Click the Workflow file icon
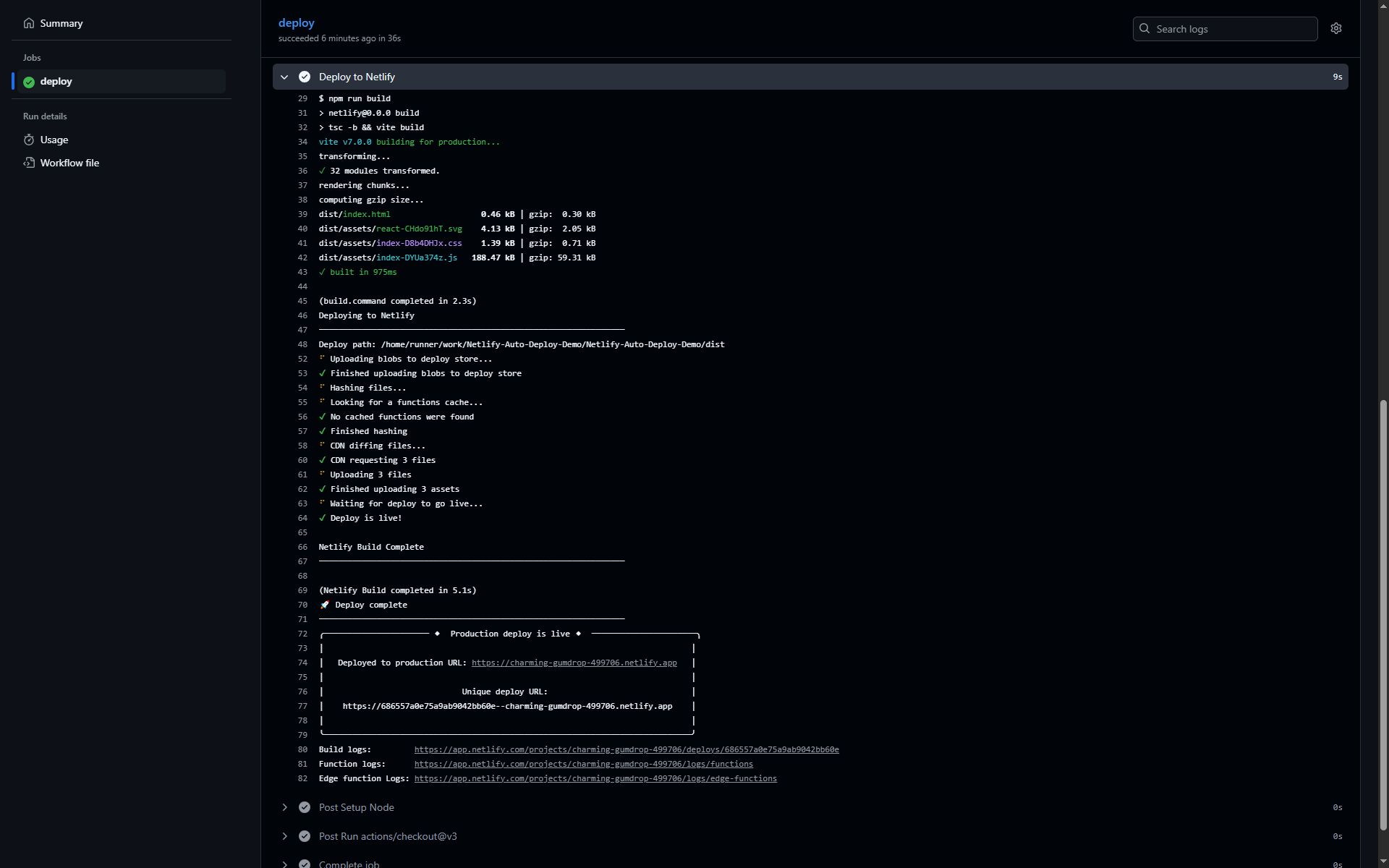 (x=29, y=163)
